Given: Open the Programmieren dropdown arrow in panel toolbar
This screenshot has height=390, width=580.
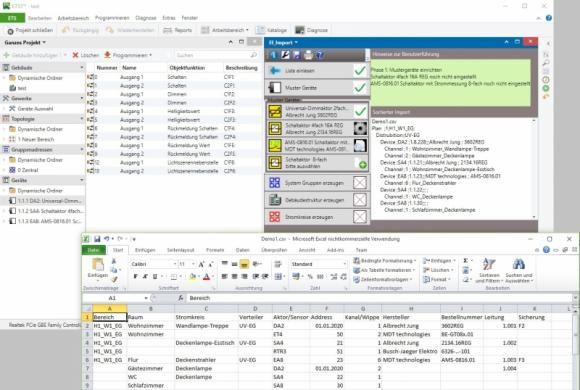Looking at the screenshot, I should tap(151, 55).
